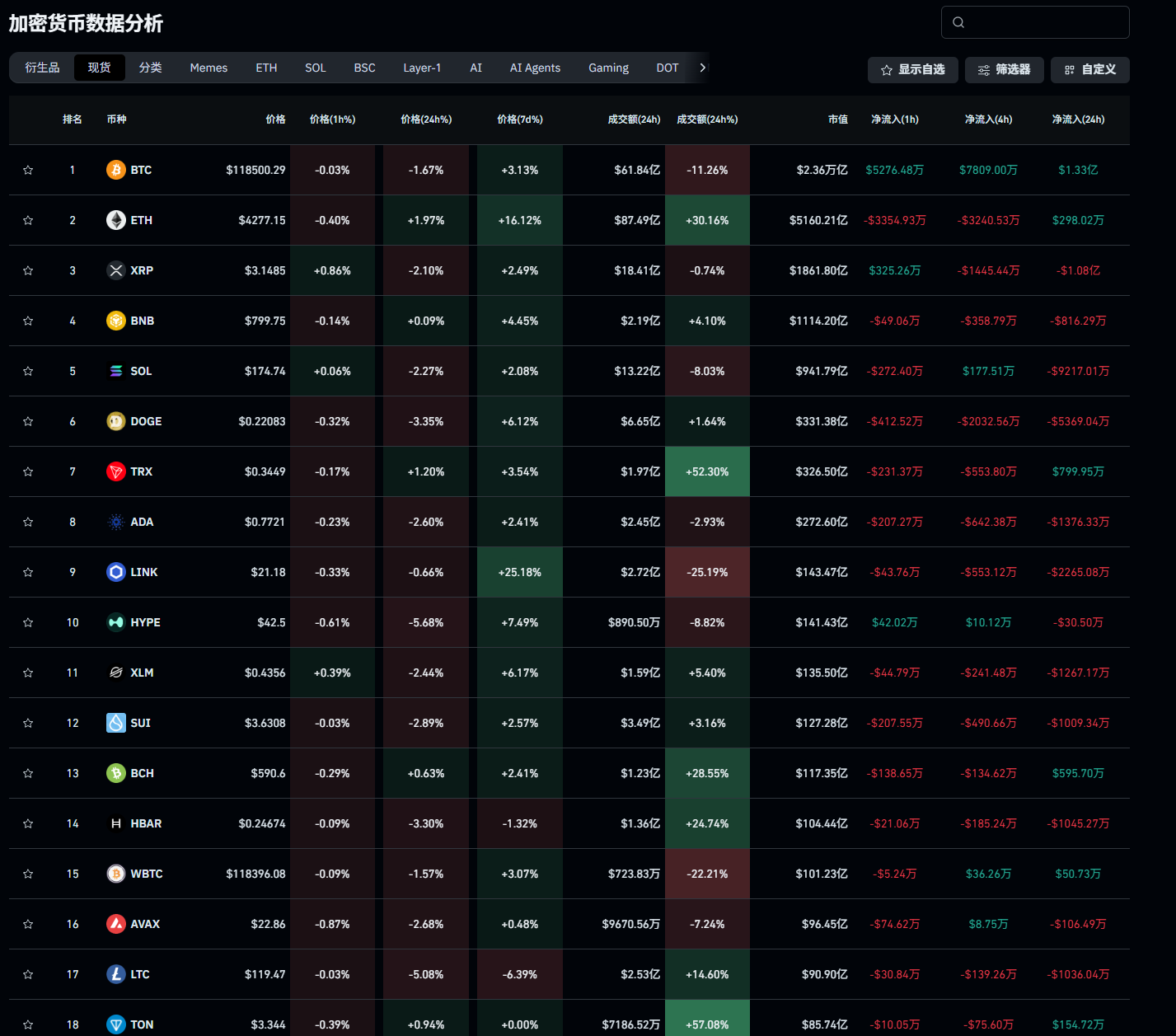The width and height of the screenshot is (1176, 1036).
Task: Click the ETH coin icon
Action: [116, 220]
